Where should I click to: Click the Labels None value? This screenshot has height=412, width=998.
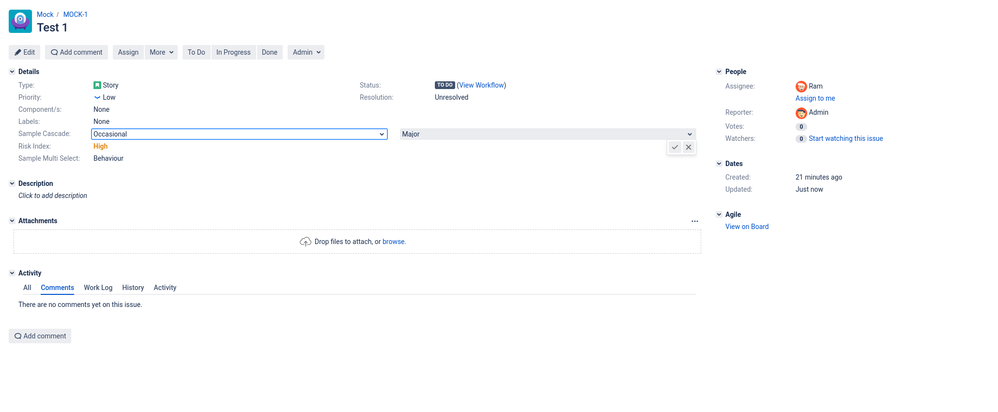click(101, 122)
